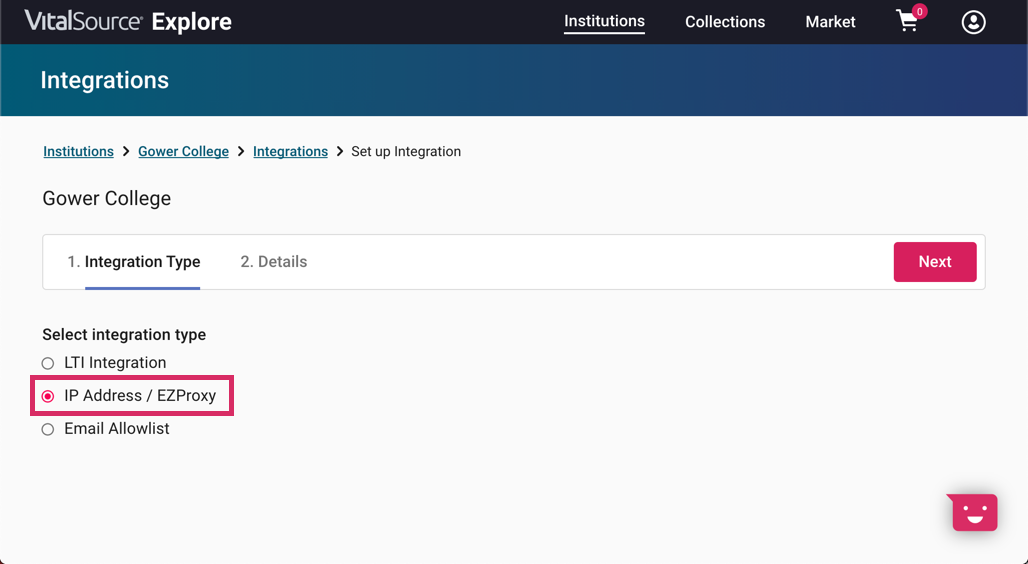The image size is (1028, 564).
Task: Open Collections in the top navigation
Action: (x=725, y=22)
